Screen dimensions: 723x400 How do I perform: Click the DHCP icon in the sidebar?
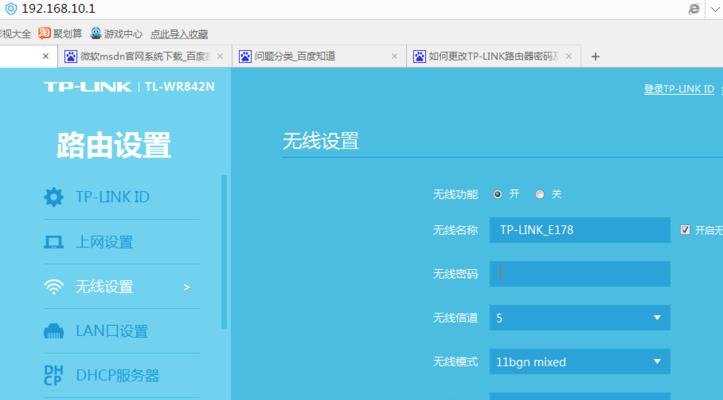pos(53,376)
